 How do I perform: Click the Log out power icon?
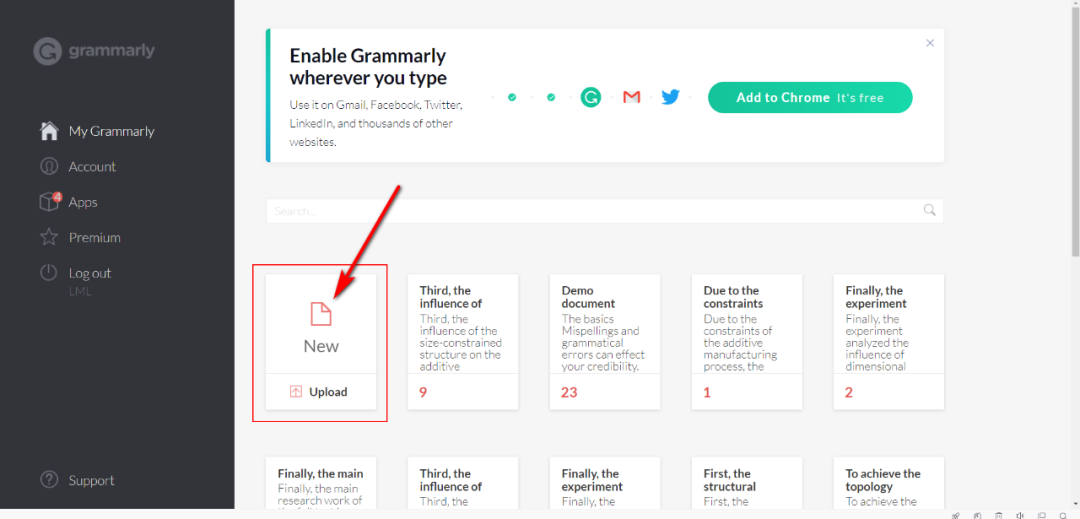coord(48,273)
